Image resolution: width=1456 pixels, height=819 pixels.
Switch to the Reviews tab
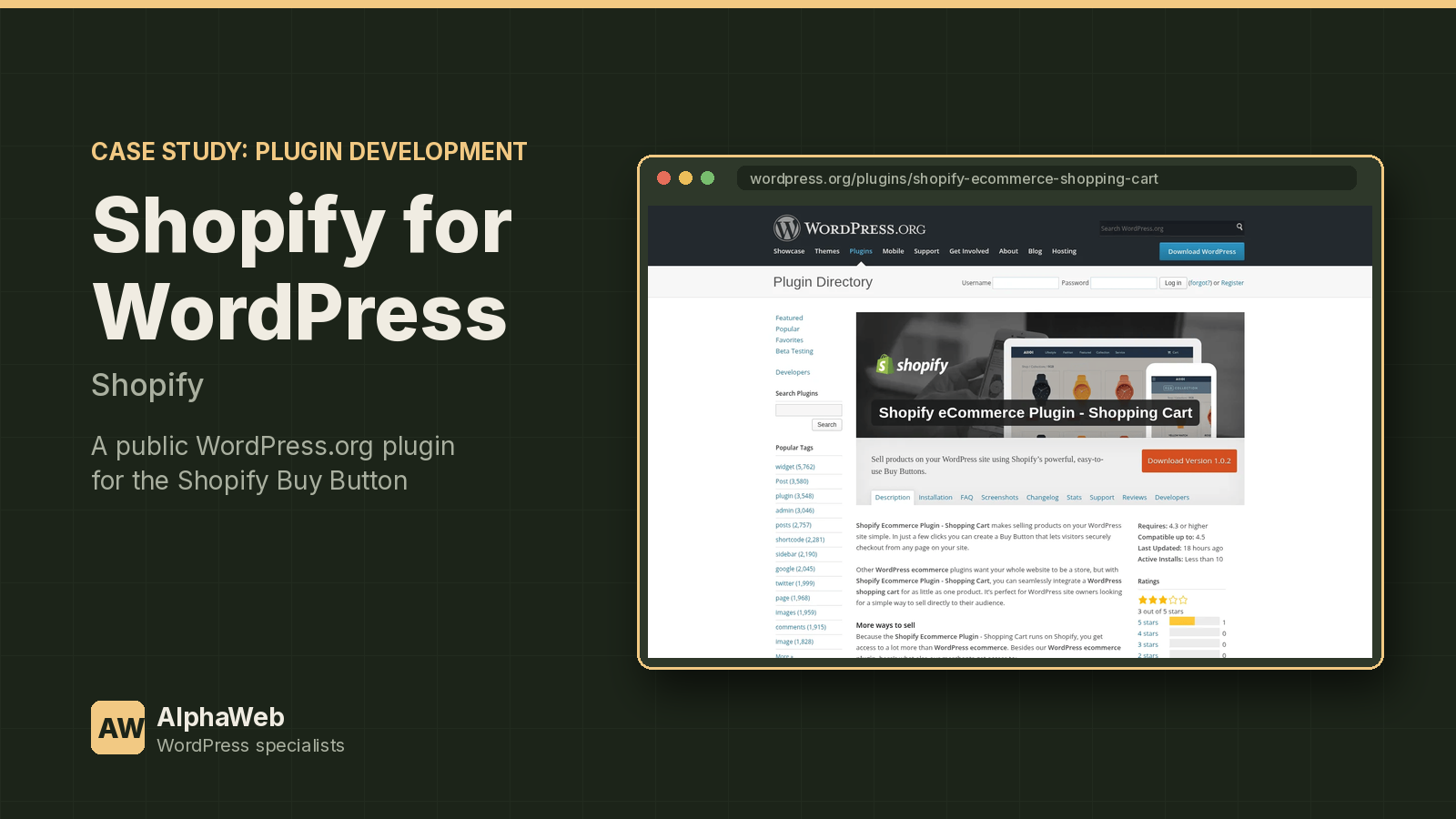tap(1134, 498)
